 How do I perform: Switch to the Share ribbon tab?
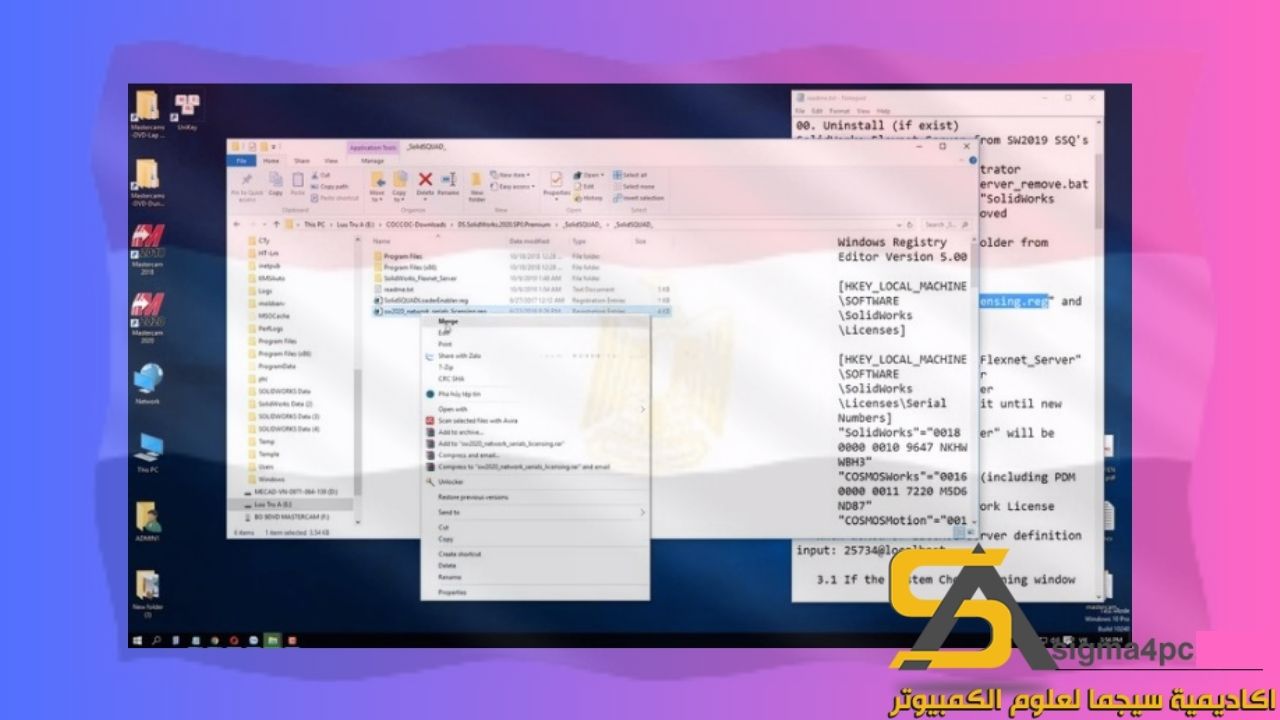[301, 160]
